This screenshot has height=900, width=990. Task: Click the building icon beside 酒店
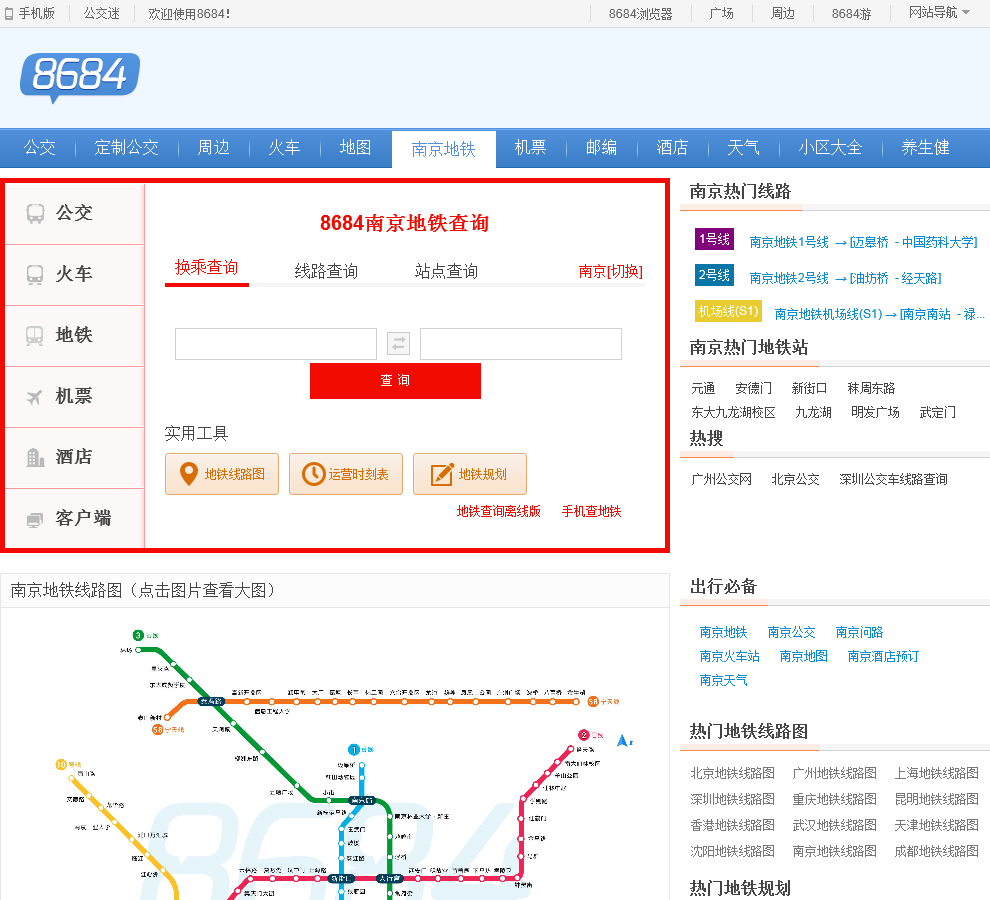point(35,457)
